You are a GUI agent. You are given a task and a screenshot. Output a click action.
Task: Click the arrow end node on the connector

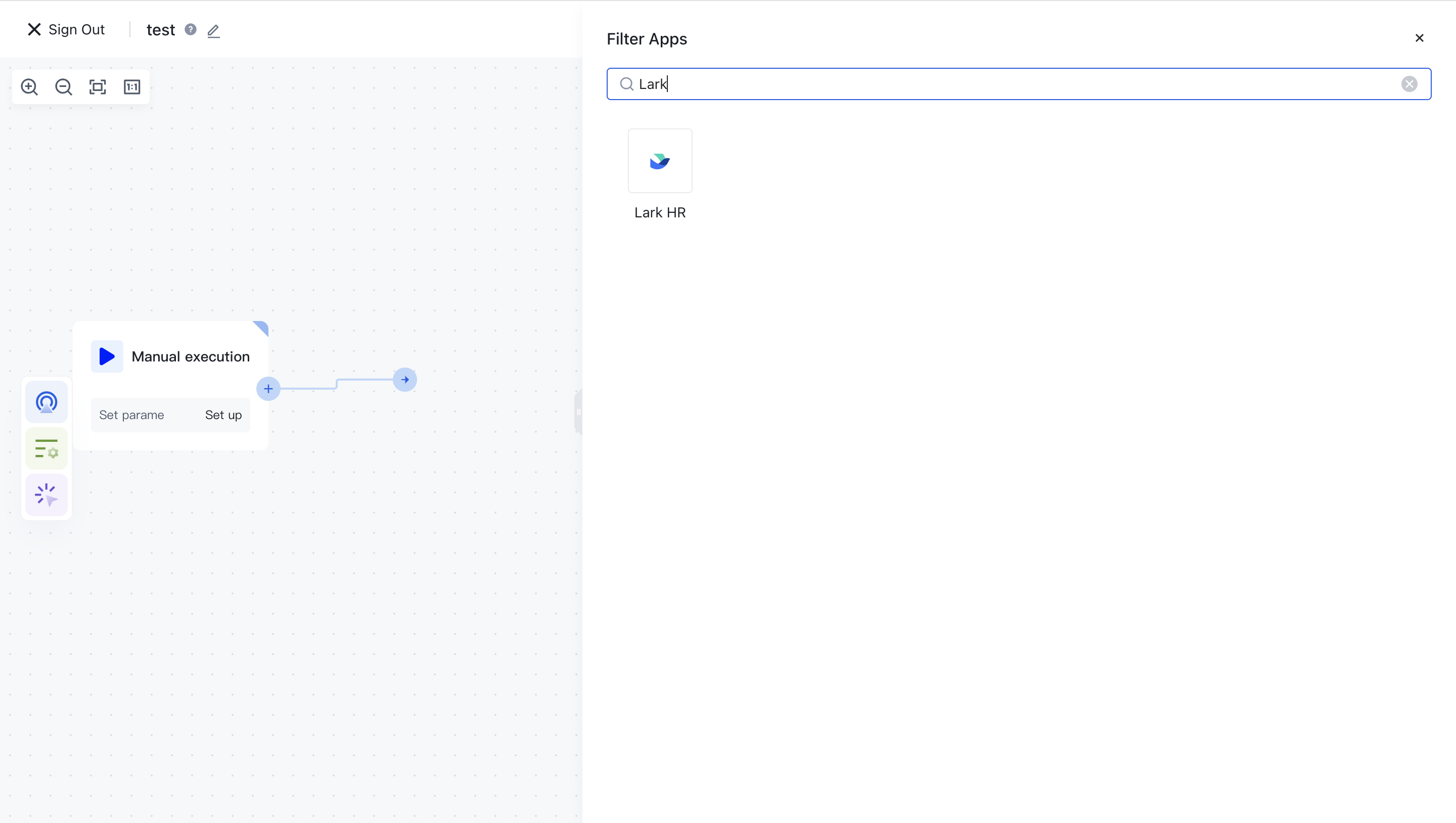[x=404, y=380]
